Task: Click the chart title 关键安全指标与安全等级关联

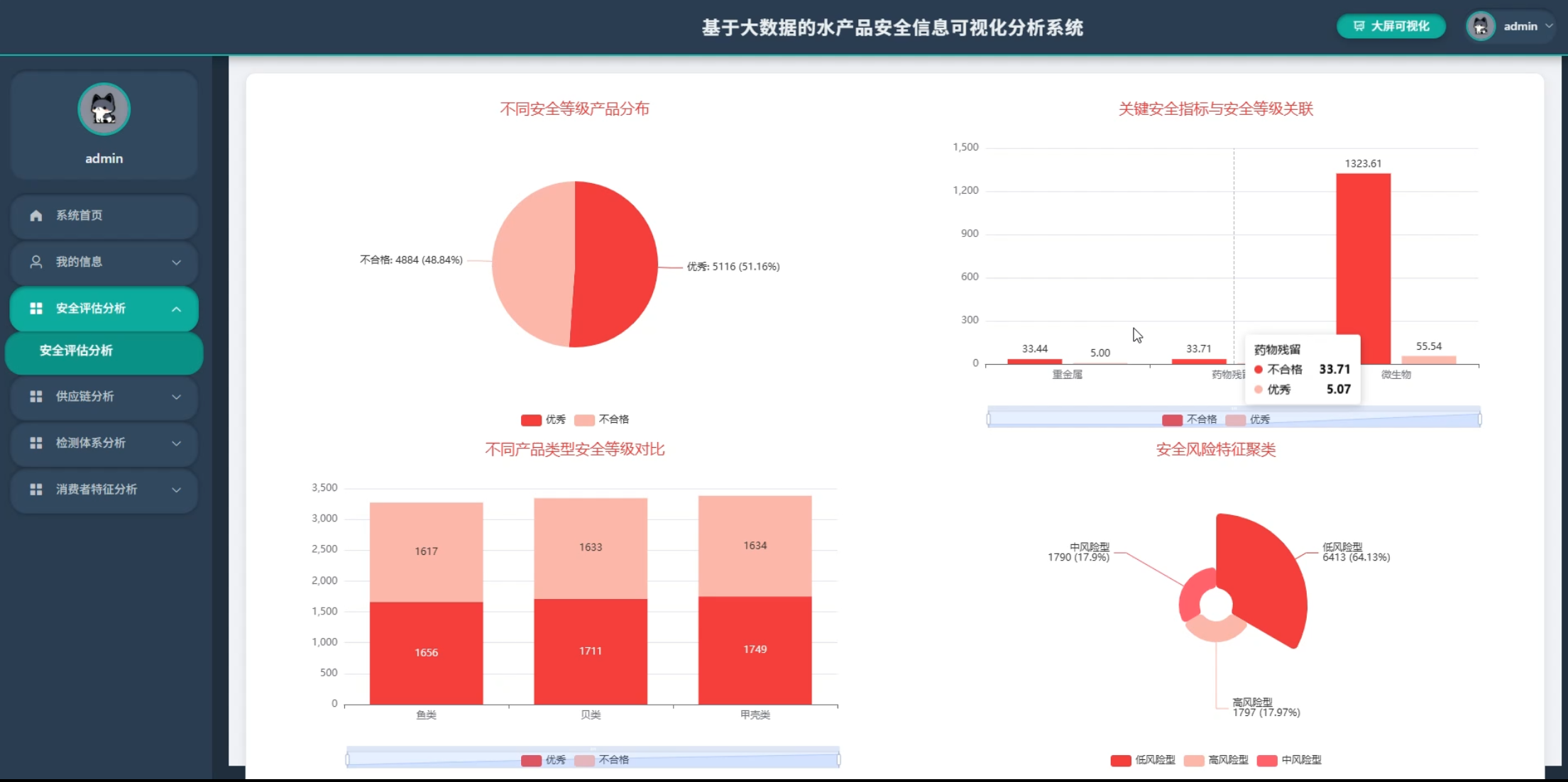Action: (1216, 109)
